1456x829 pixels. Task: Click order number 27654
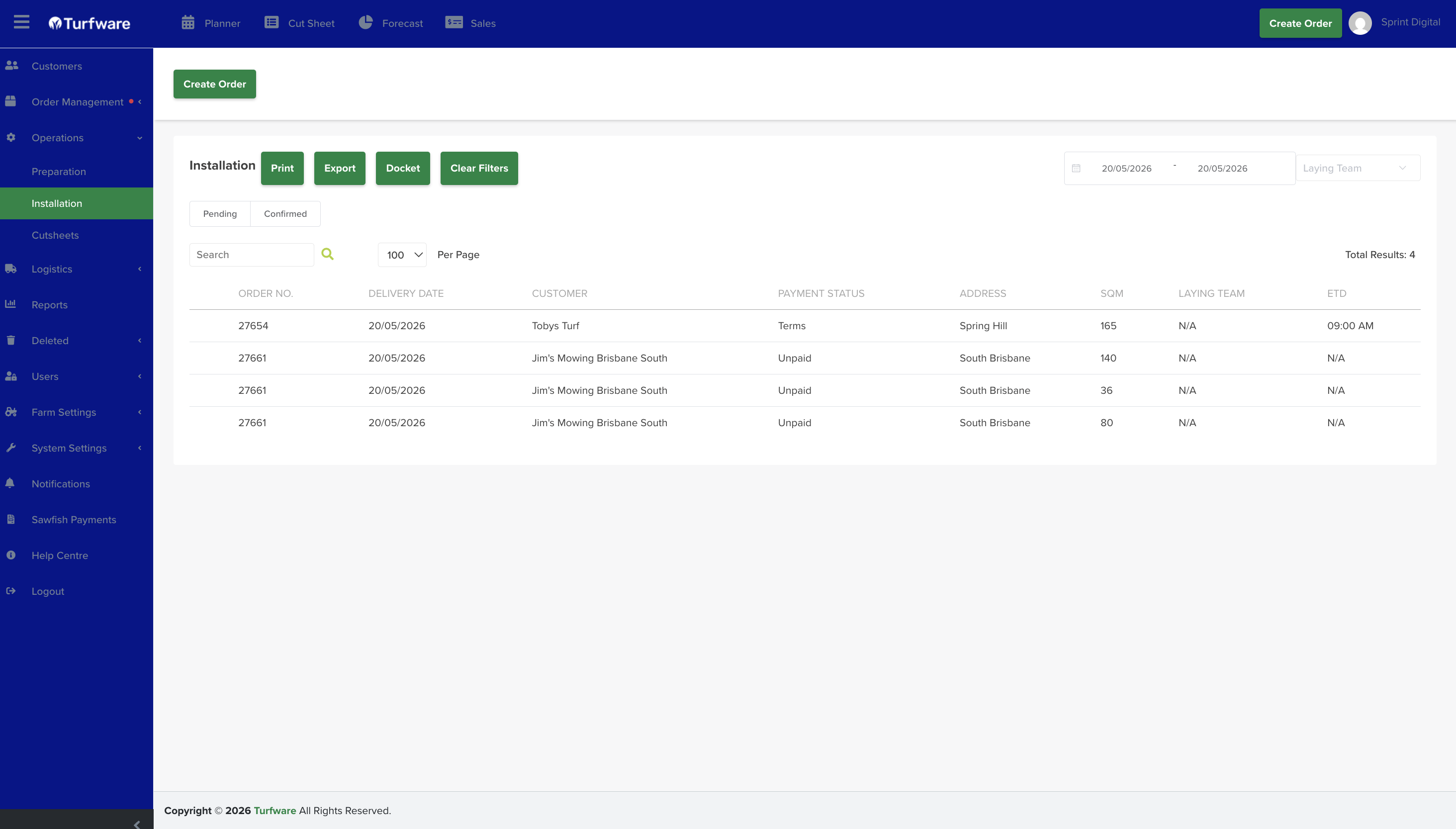[x=253, y=326]
